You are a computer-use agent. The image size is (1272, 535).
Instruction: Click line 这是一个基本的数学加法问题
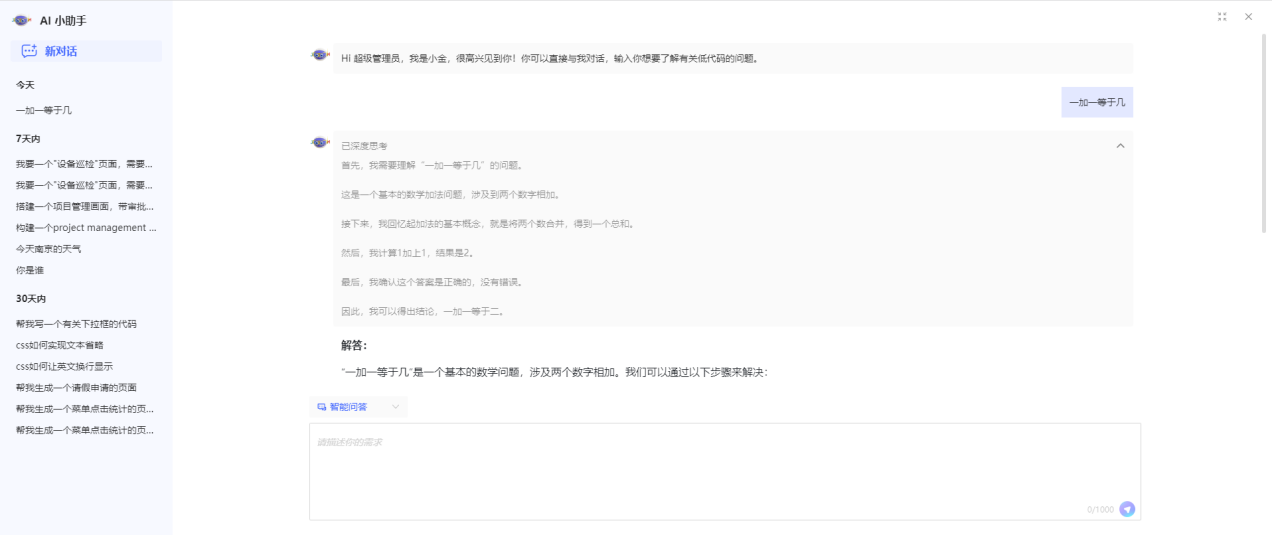point(452,195)
